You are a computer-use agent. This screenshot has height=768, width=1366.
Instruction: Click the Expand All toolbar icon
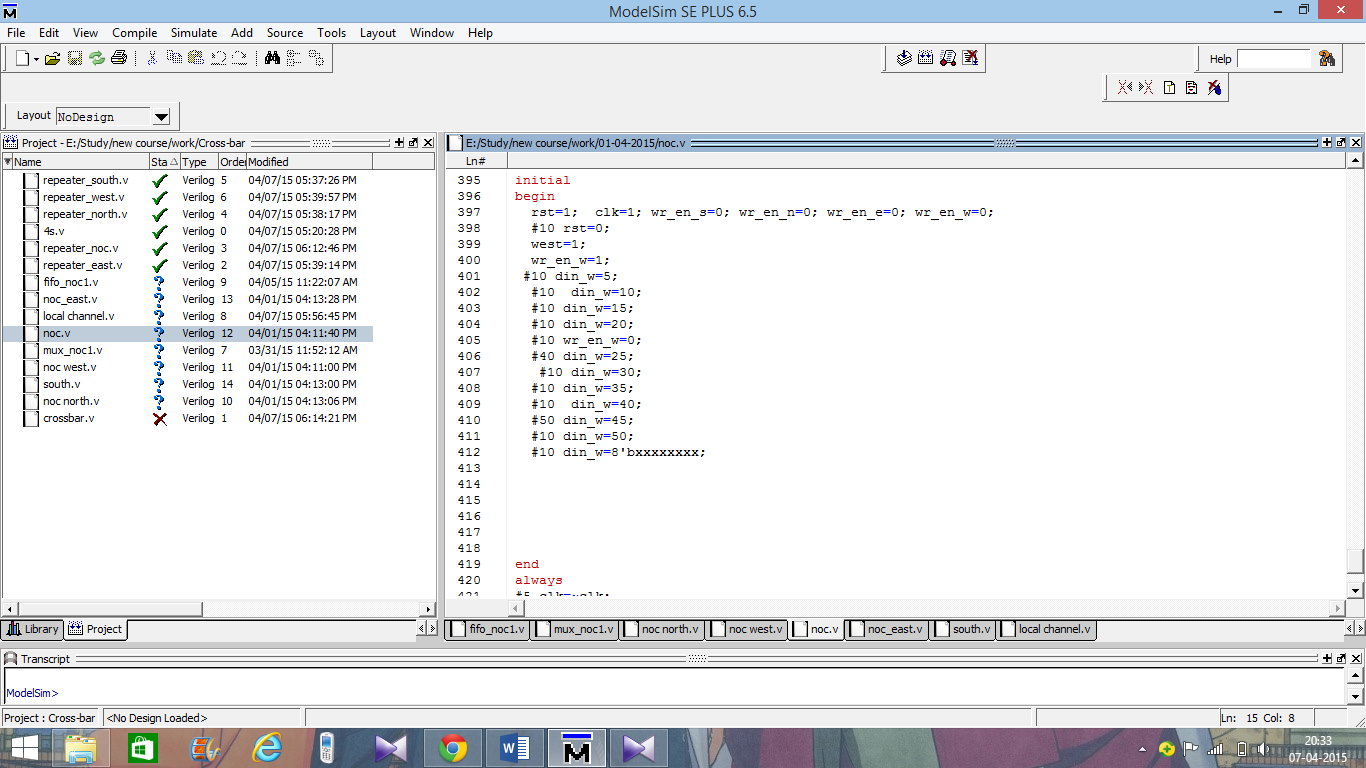pyautogui.click(x=316, y=59)
